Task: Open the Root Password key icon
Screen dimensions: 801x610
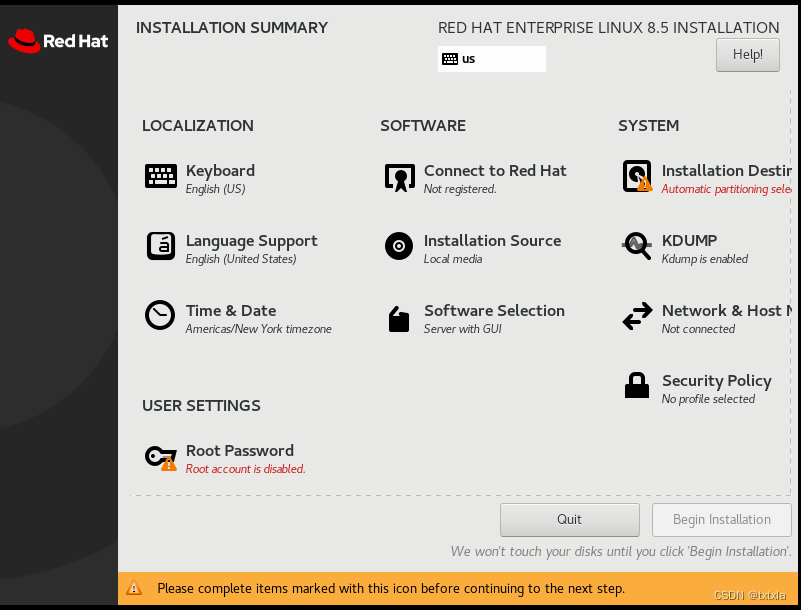Action: pyautogui.click(x=161, y=457)
